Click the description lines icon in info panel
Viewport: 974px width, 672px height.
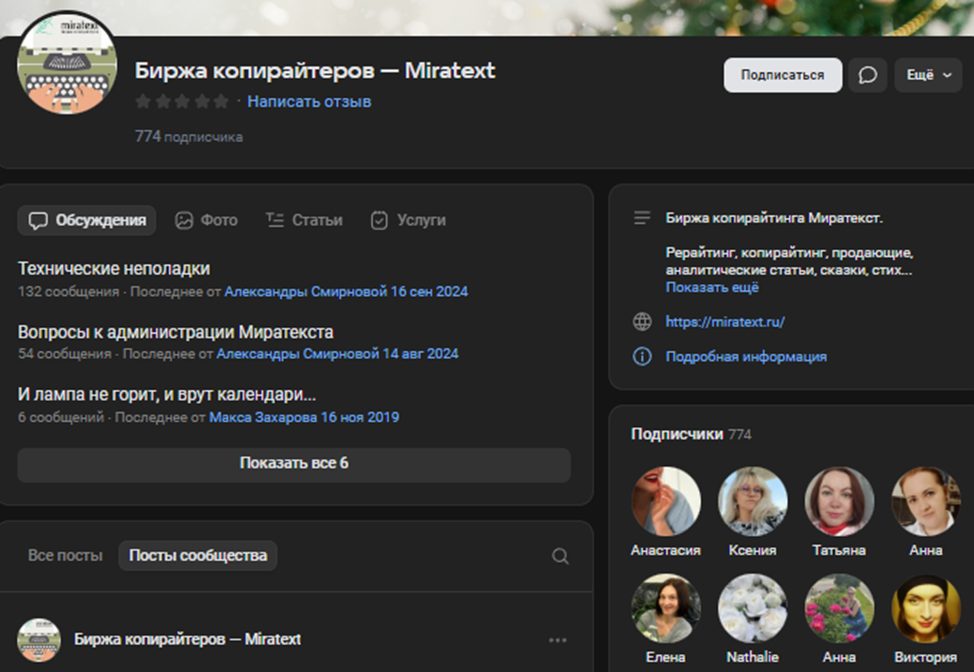[x=642, y=218]
